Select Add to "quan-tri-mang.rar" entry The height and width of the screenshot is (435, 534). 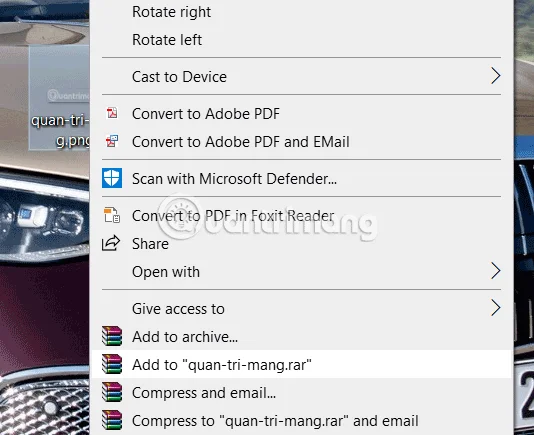pos(302,364)
